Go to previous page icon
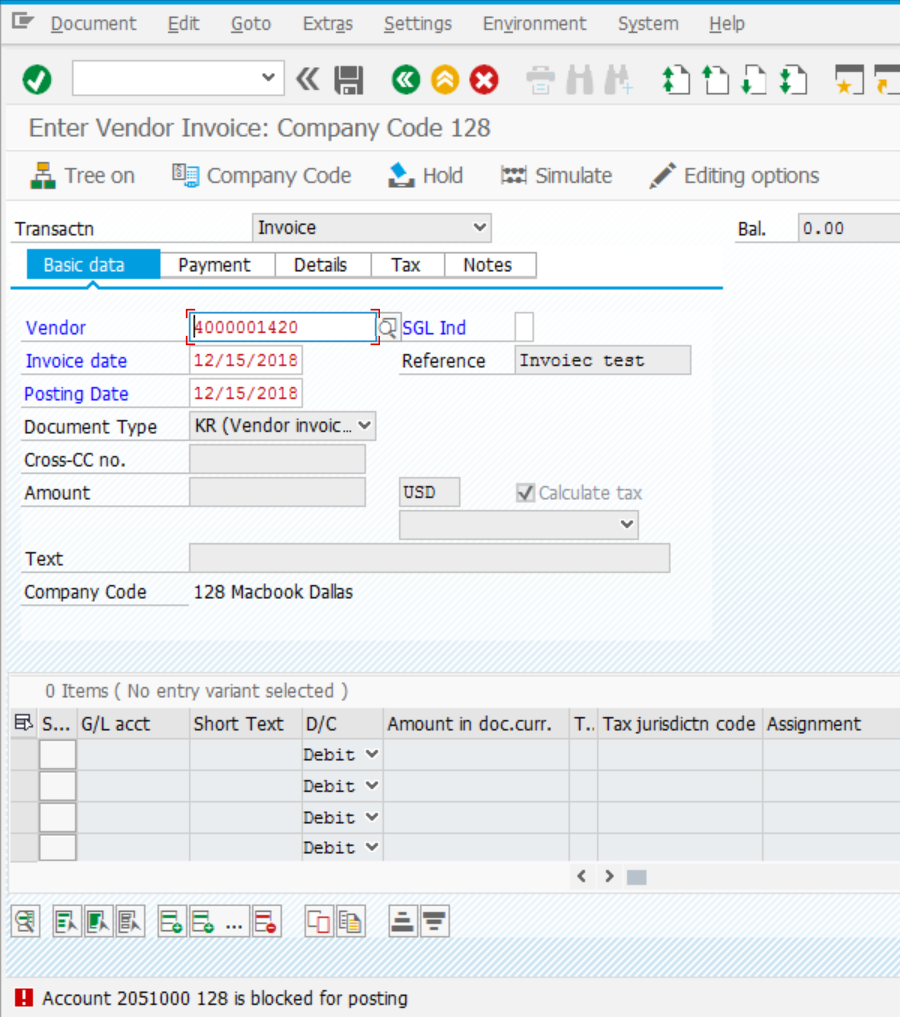This screenshot has height=1017, width=900. pyautogui.click(x=715, y=80)
